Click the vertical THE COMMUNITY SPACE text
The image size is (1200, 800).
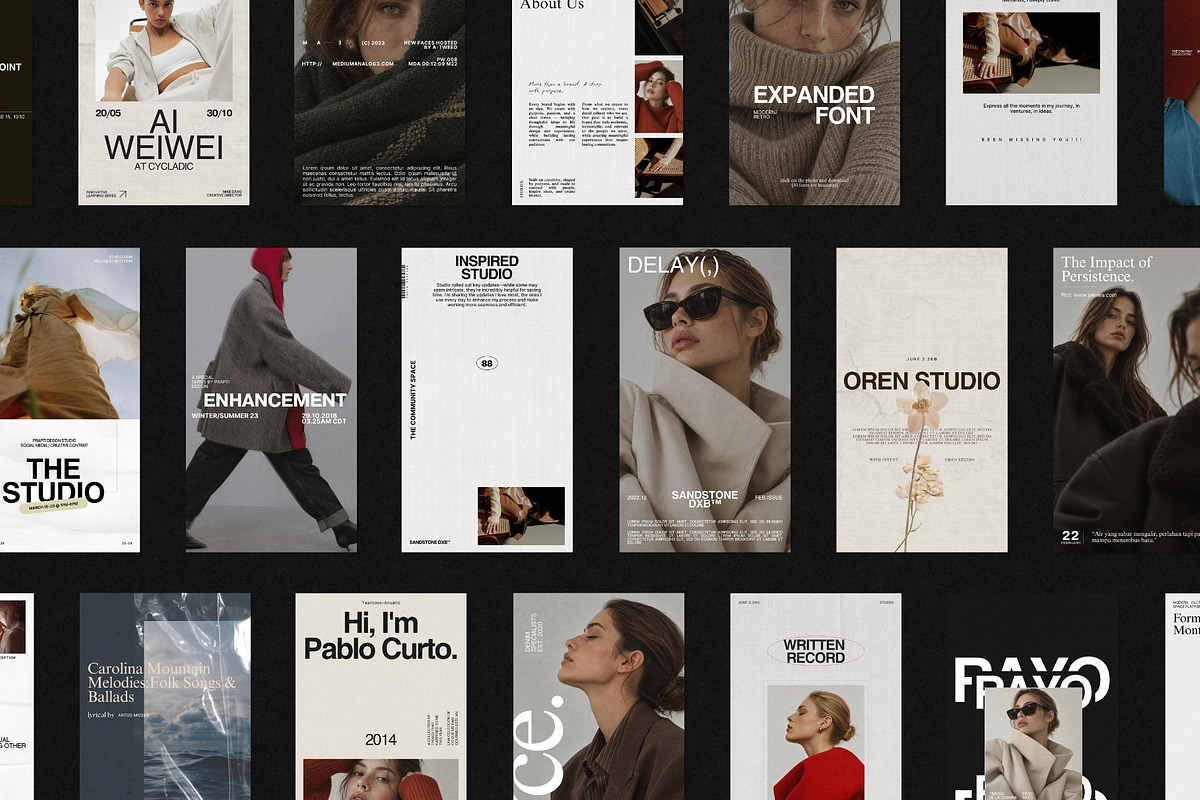point(413,400)
